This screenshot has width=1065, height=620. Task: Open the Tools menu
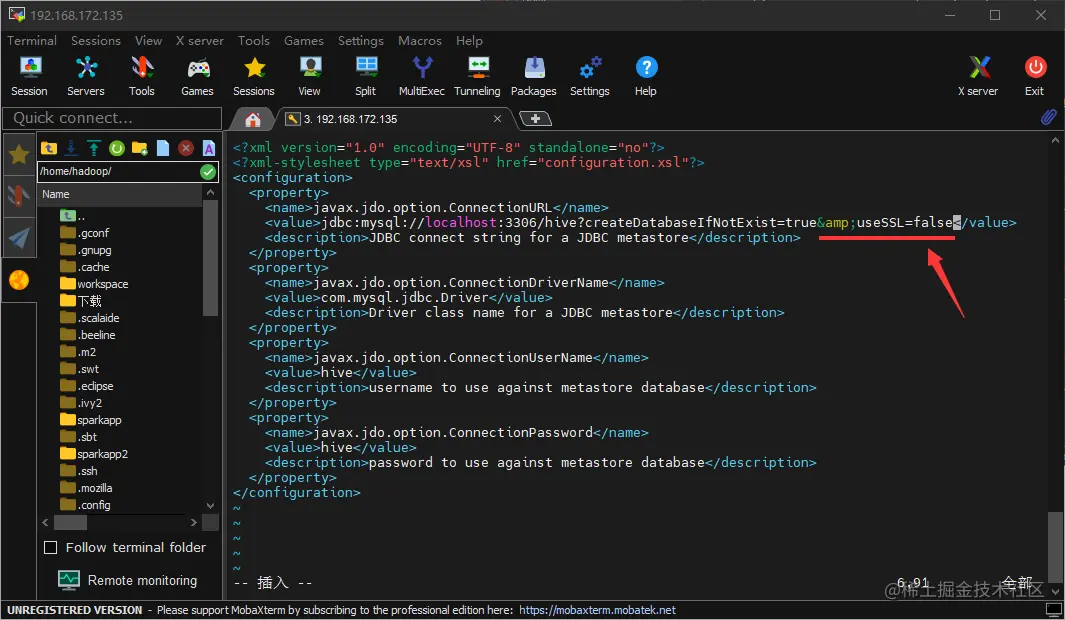[x=254, y=41]
